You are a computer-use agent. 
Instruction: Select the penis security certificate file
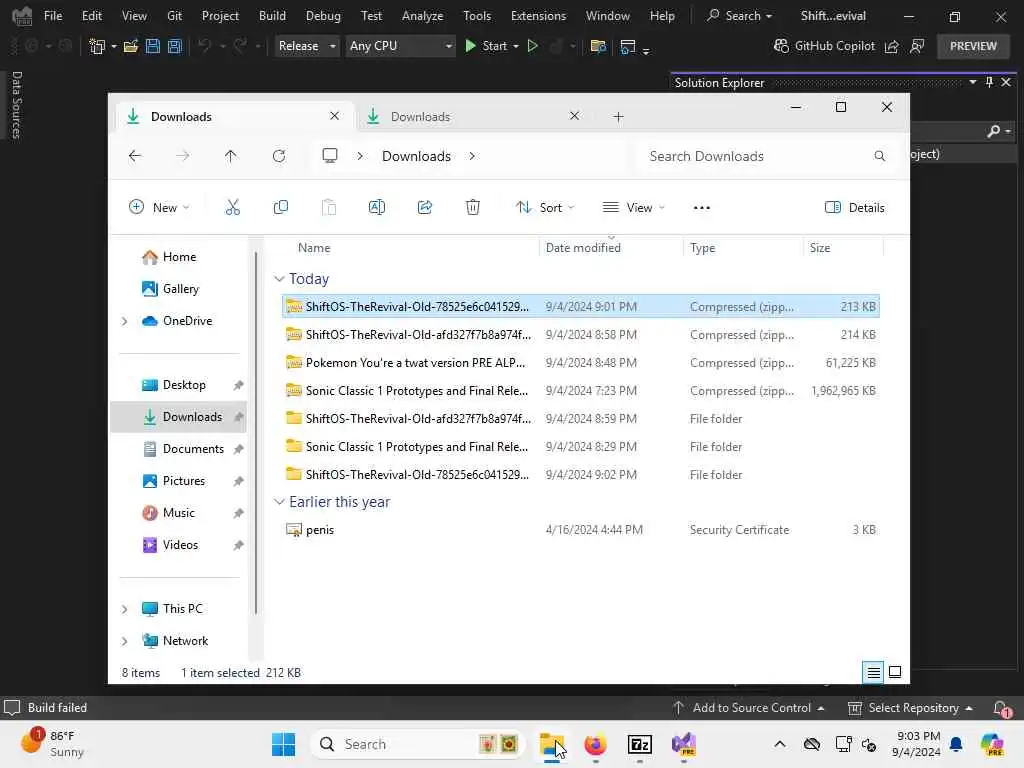click(581, 530)
